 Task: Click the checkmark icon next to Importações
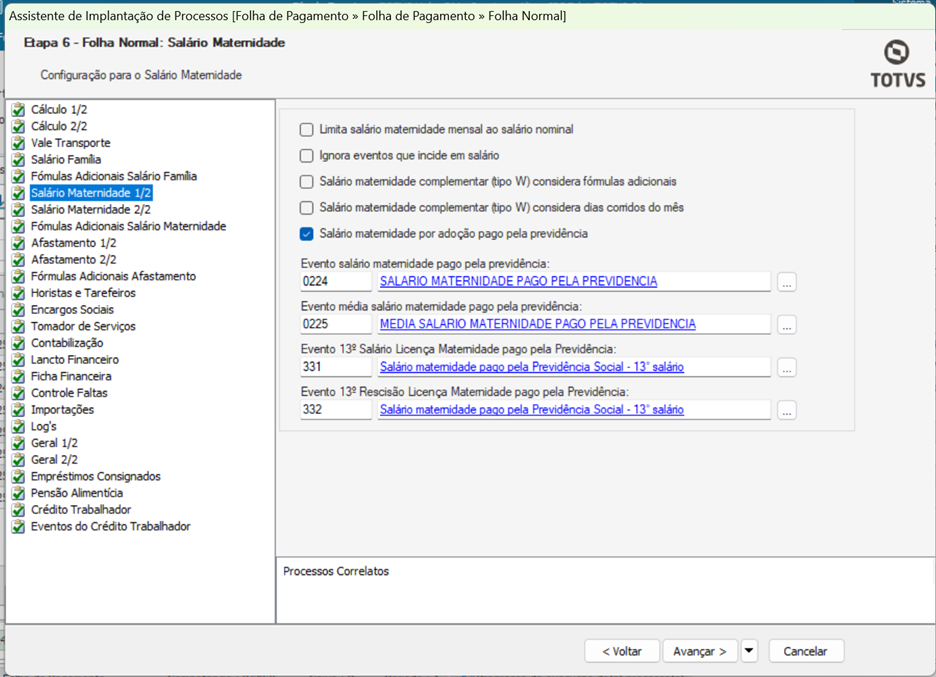(18, 410)
